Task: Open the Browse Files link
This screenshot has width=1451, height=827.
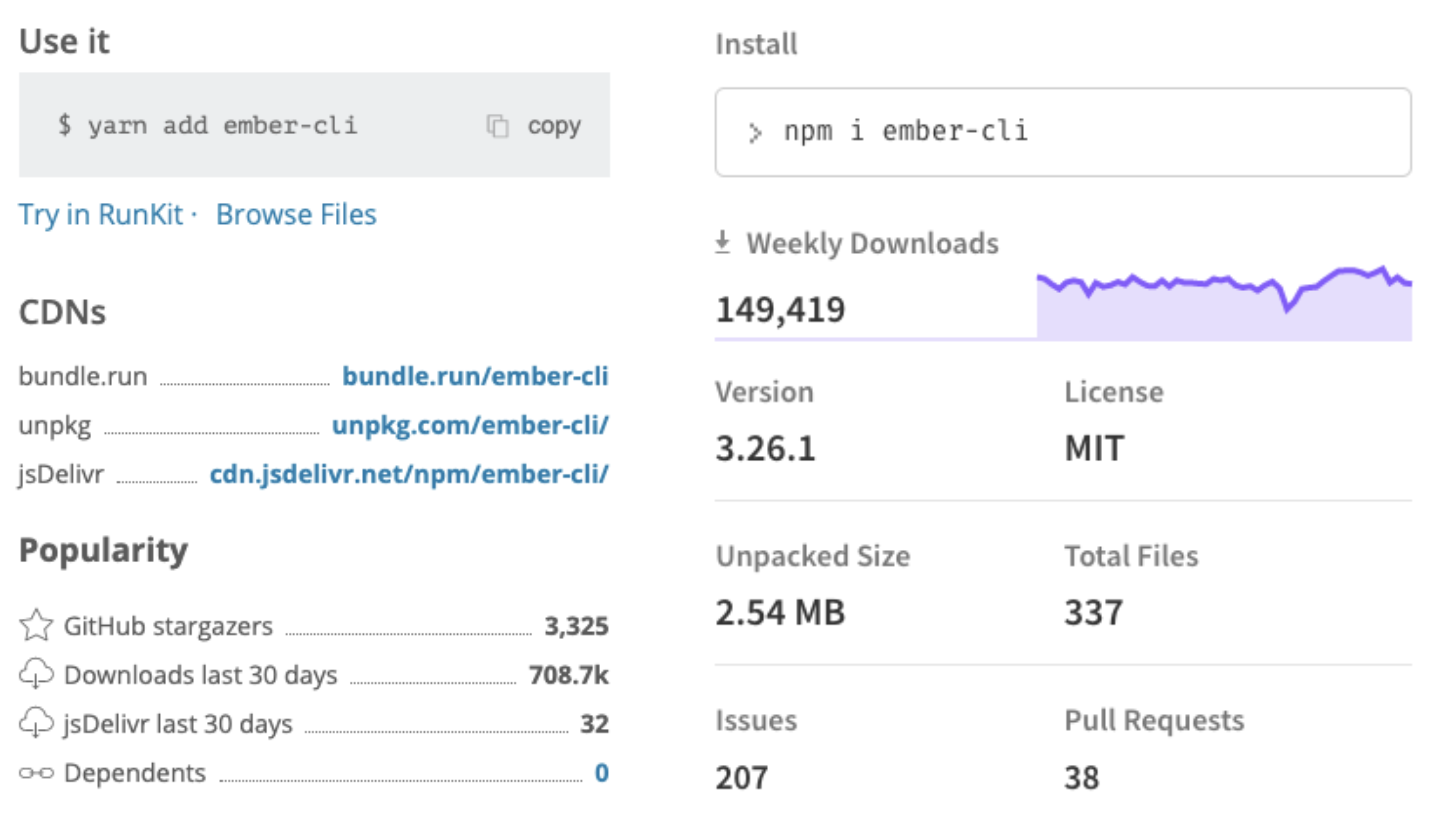Action: pos(296,215)
